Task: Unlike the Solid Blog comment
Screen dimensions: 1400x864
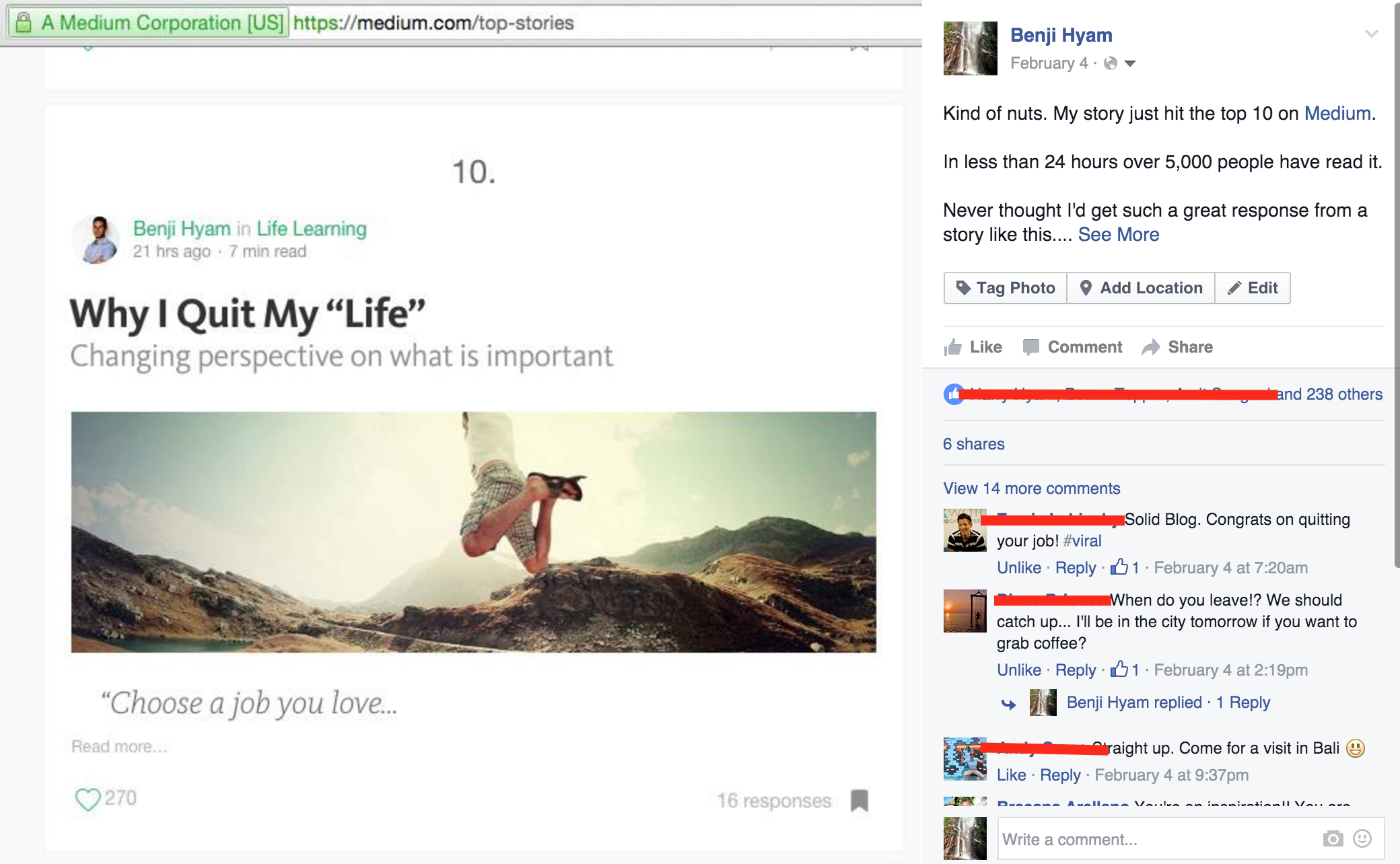Action: (x=1018, y=568)
